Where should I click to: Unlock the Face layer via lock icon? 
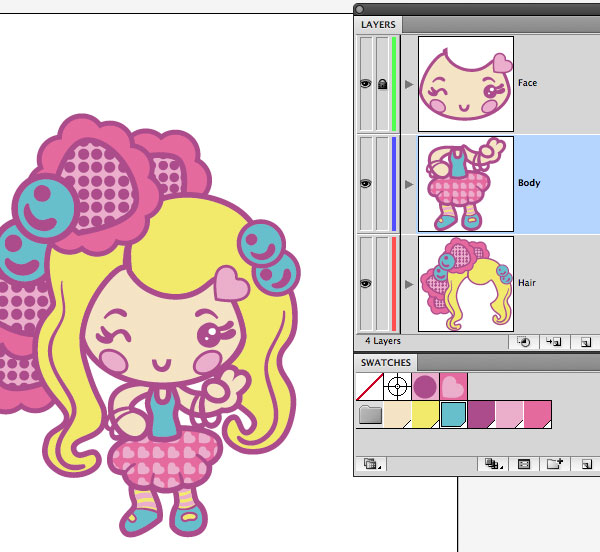[x=382, y=84]
